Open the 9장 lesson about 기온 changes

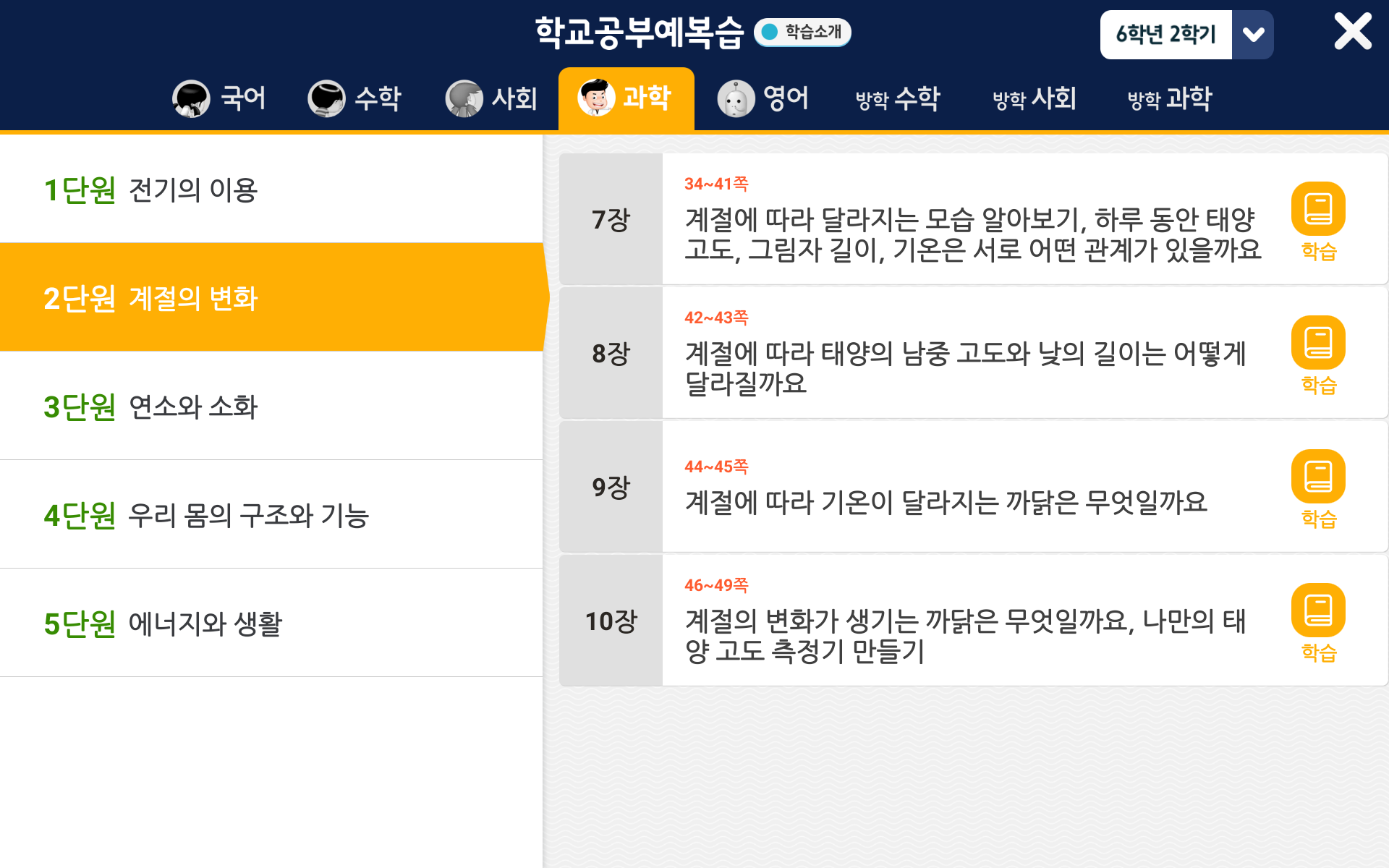[946, 501]
